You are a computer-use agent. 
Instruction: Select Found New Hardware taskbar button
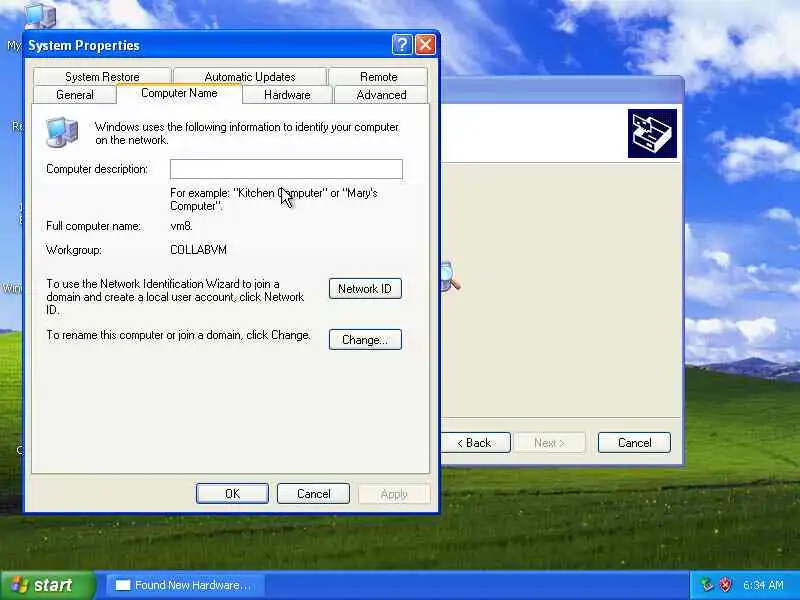tap(186, 585)
